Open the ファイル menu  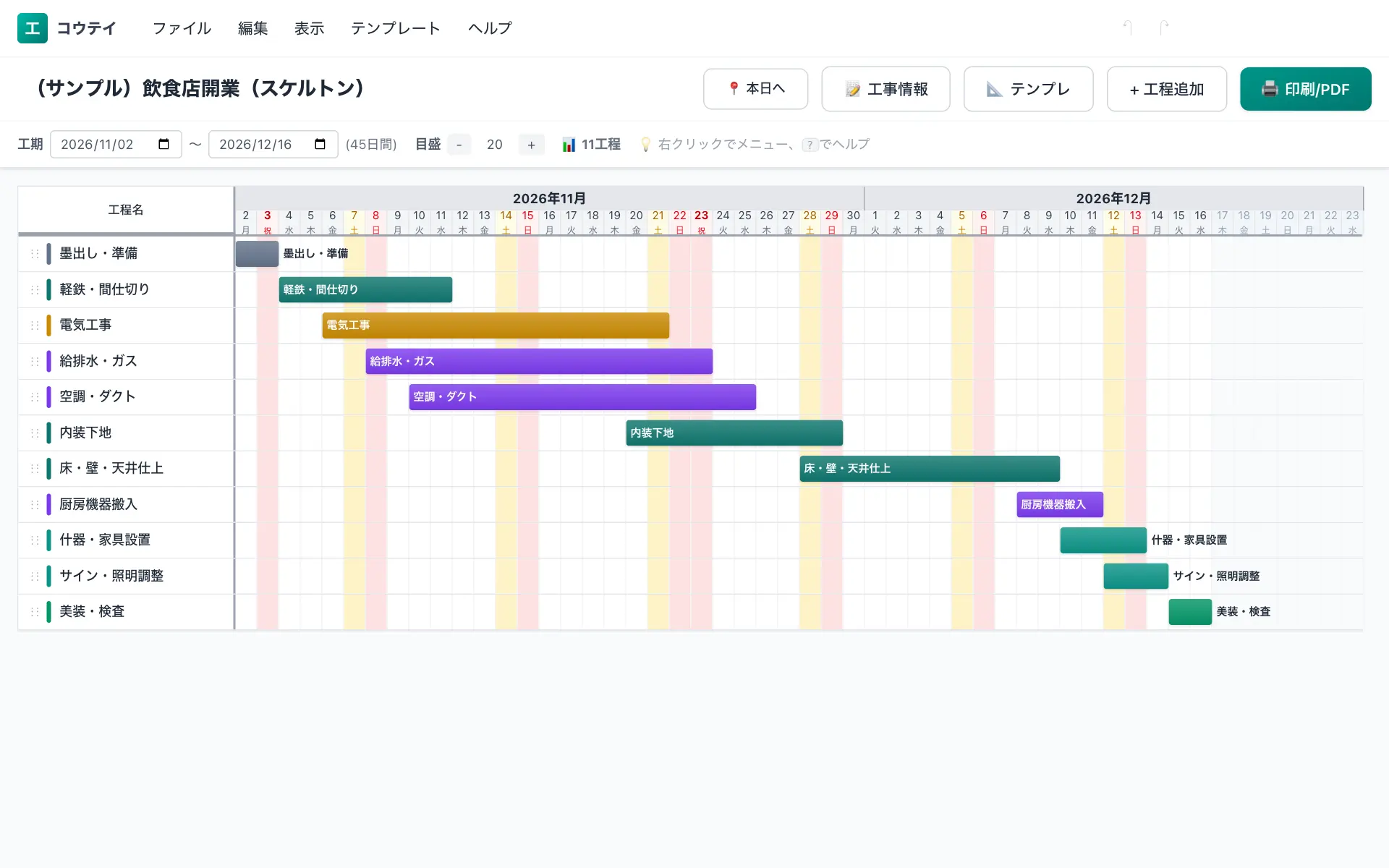coord(182,28)
